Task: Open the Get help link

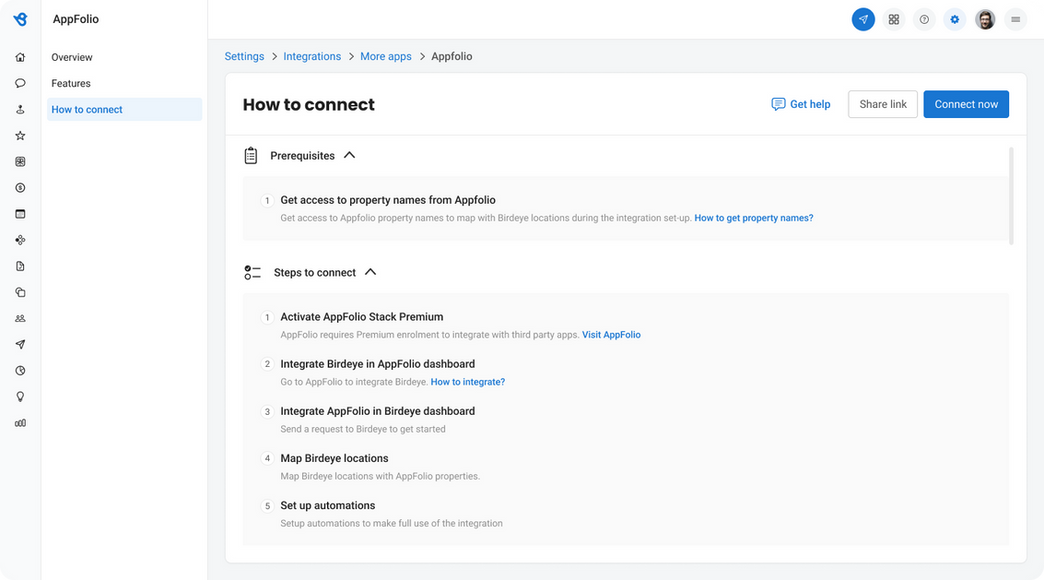Action: coord(801,104)
